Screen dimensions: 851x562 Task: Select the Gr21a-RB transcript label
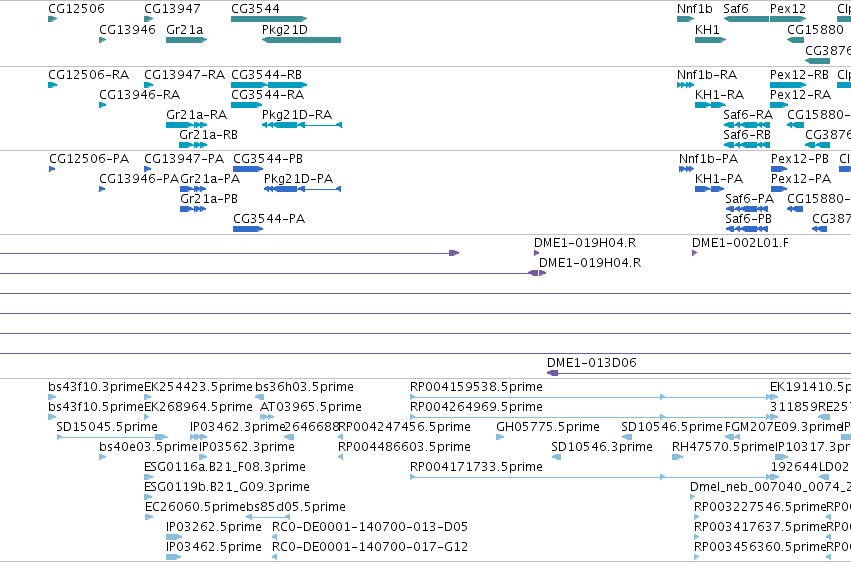click(x=208, y=135)
